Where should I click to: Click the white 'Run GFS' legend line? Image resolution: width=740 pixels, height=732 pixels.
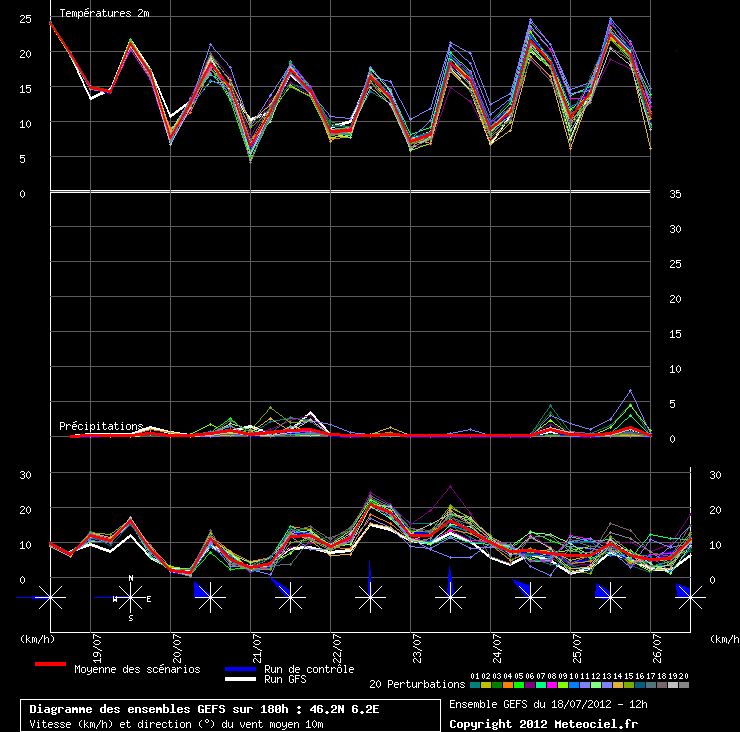240,680
